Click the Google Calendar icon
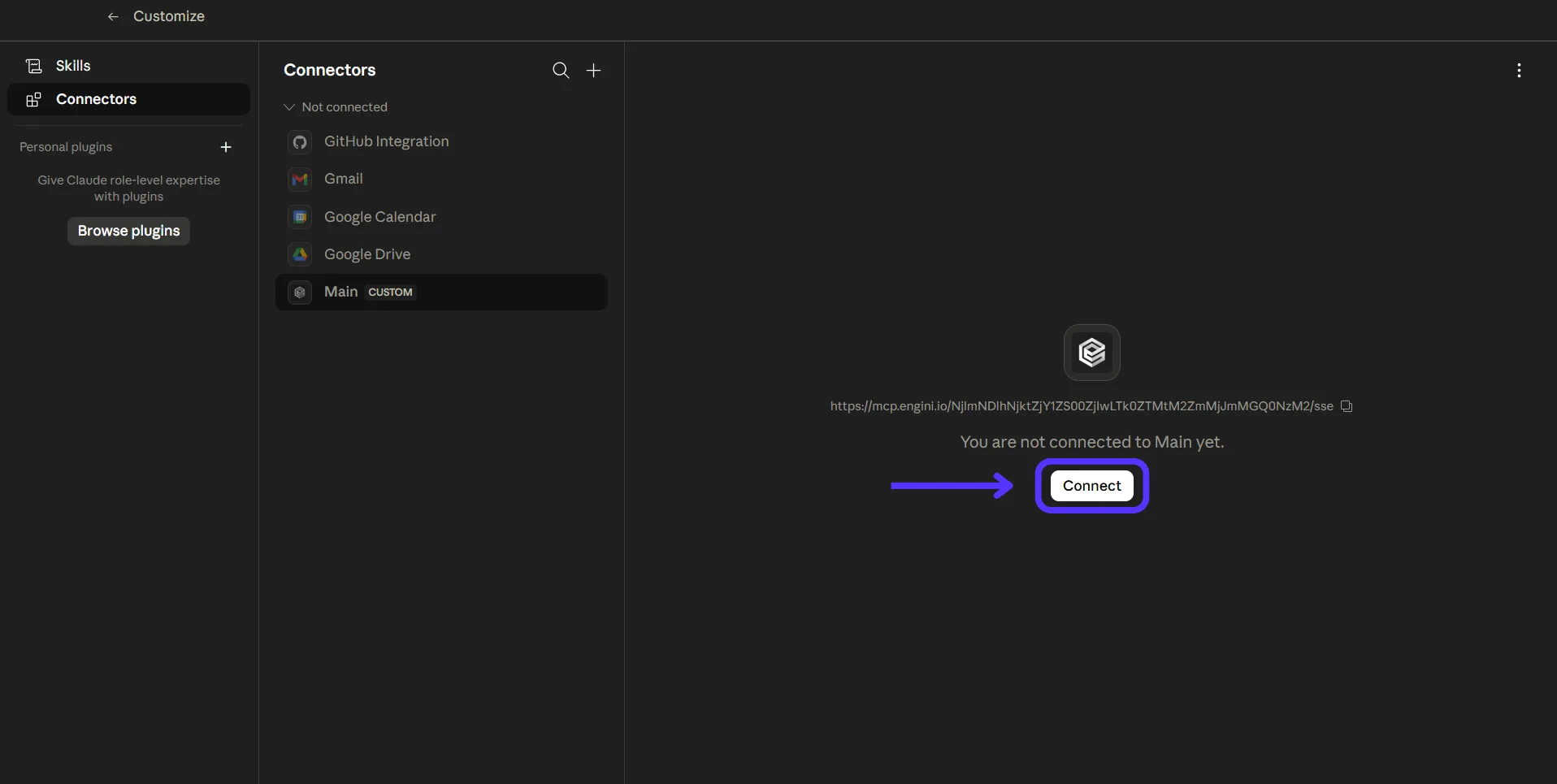The height and width of the screenshot is (784, 1557). [300, 217]
